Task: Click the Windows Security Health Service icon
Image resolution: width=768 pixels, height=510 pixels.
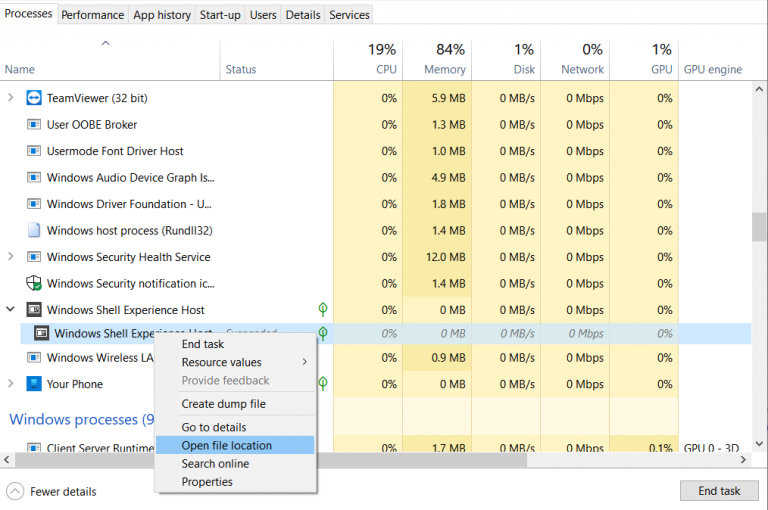Action: tap(34, 257)
